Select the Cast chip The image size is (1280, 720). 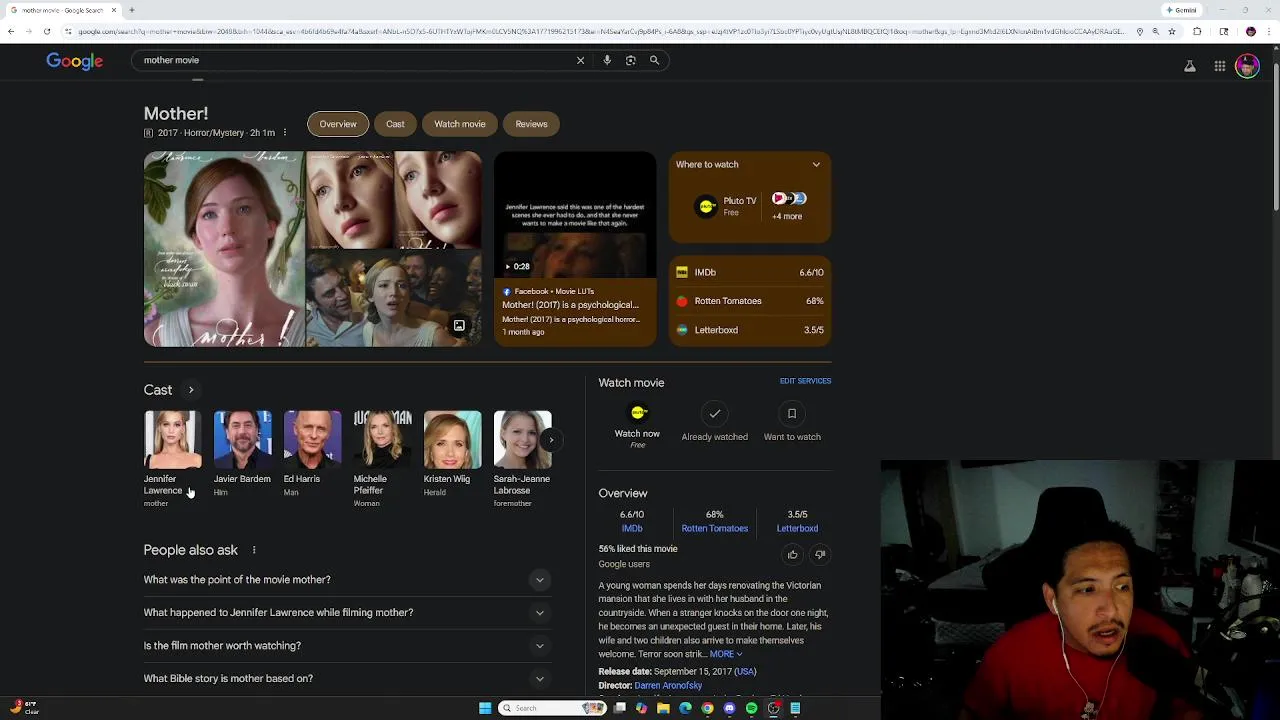[395, 124]
